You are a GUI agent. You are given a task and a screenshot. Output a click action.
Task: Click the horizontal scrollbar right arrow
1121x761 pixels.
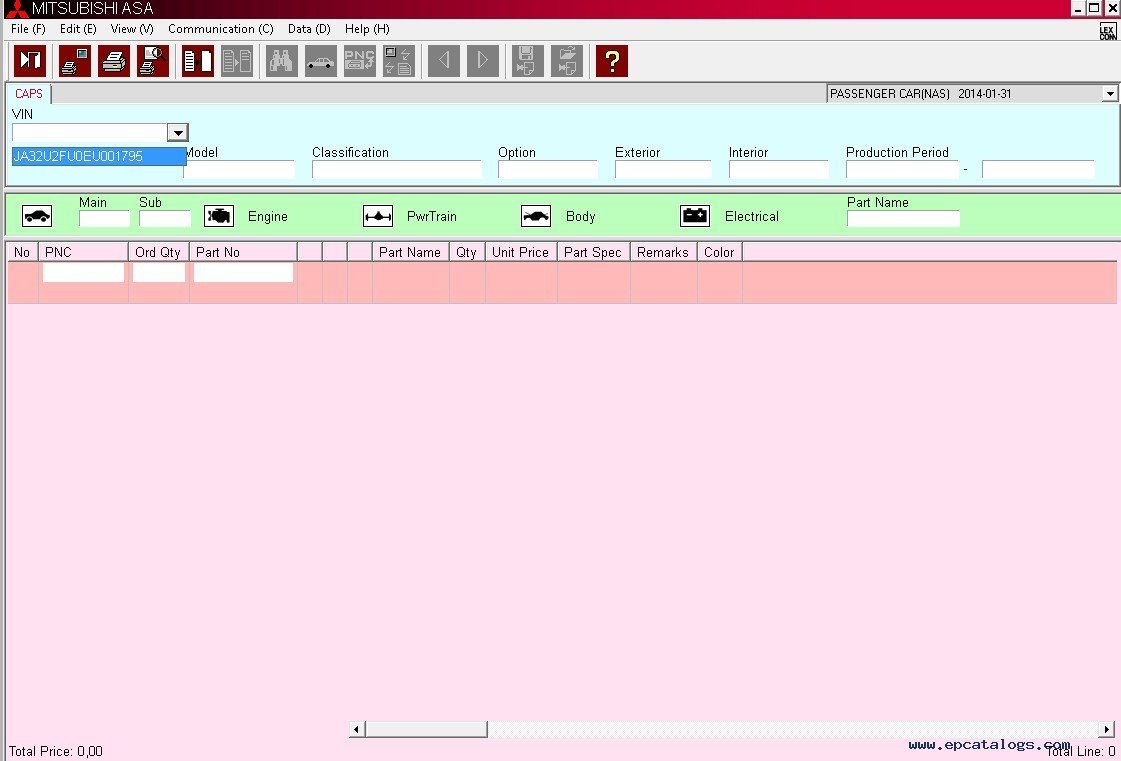pyautogui.click(x=1107, y=730)
